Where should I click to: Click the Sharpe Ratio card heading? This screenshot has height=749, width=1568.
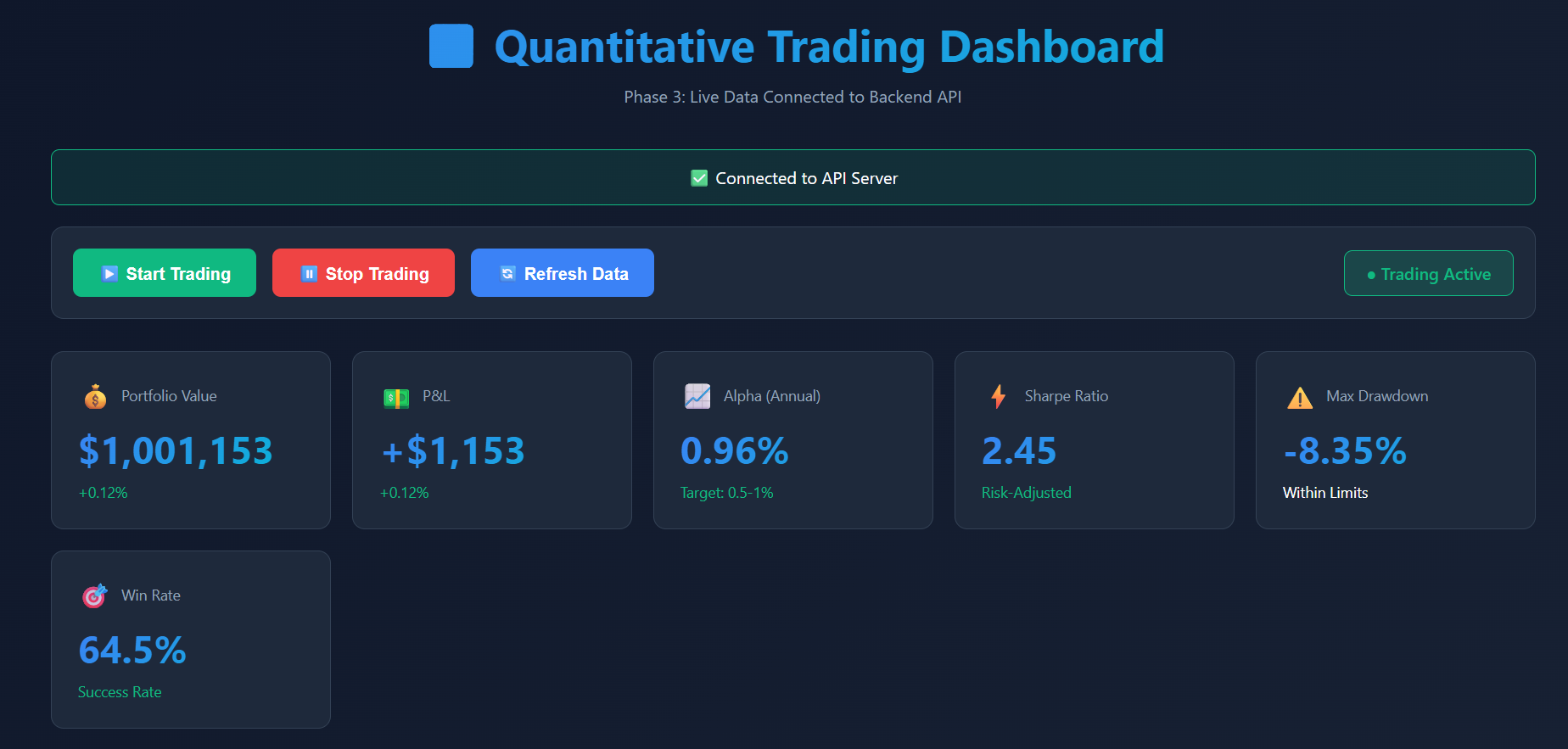1067,396
